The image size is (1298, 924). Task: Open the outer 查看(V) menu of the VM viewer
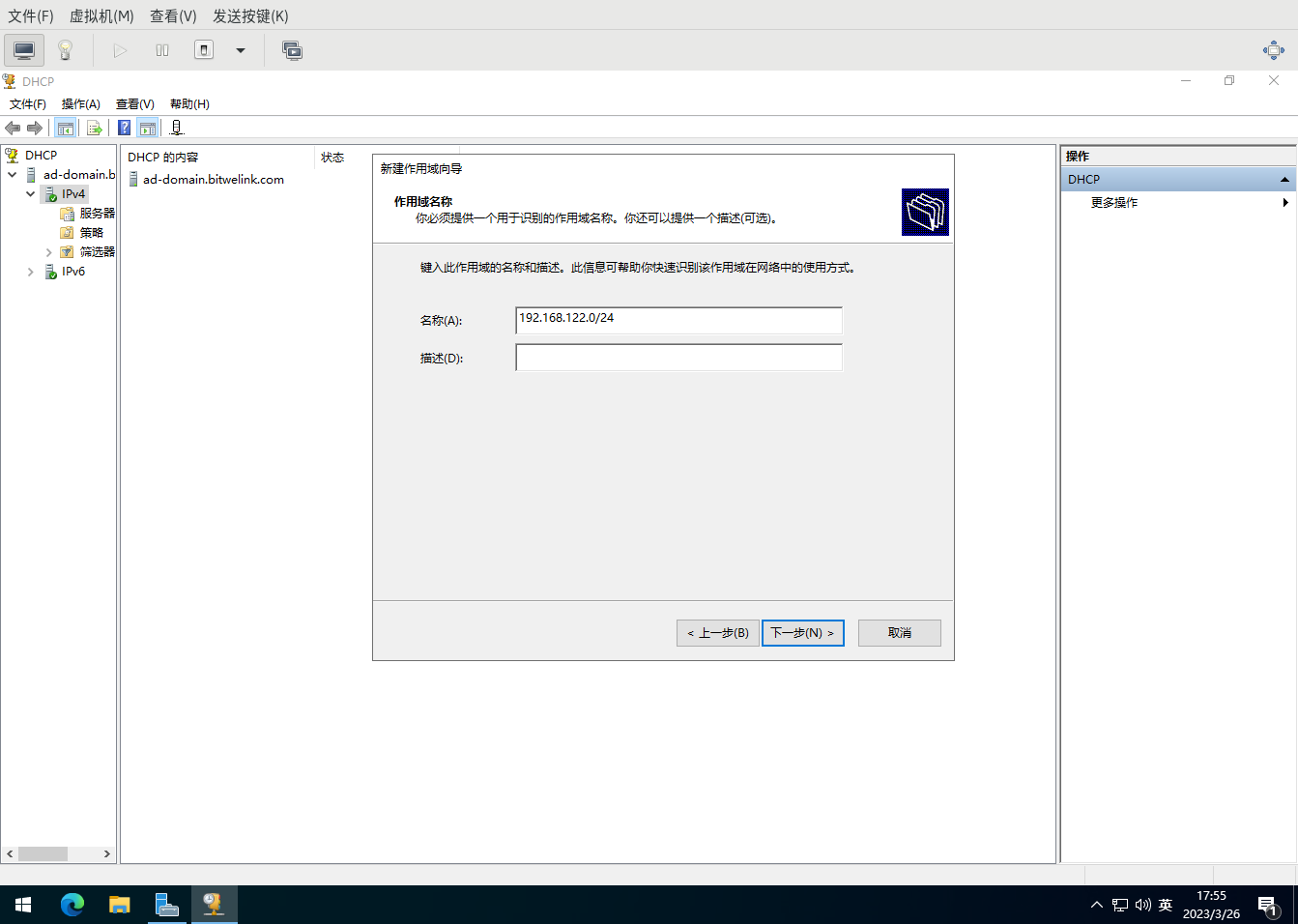click(x=173, y=16)
